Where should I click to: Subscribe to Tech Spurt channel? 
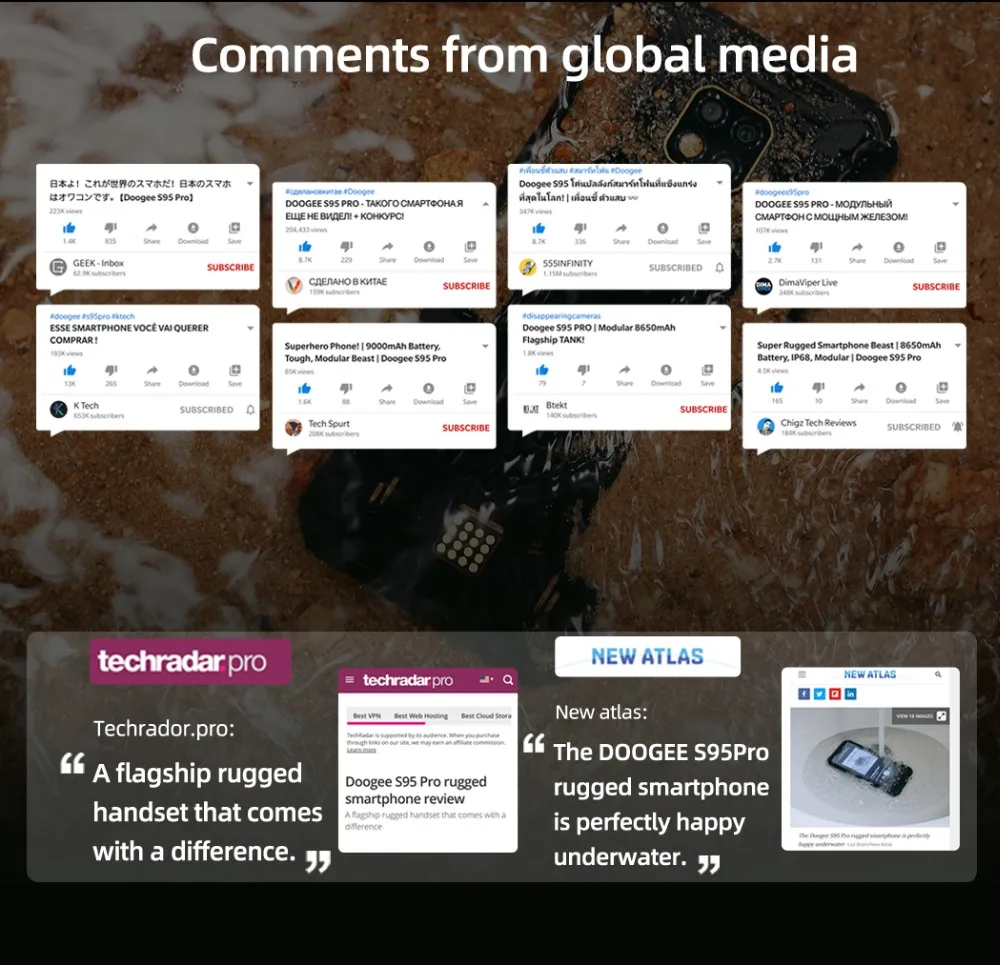point(466,428)
